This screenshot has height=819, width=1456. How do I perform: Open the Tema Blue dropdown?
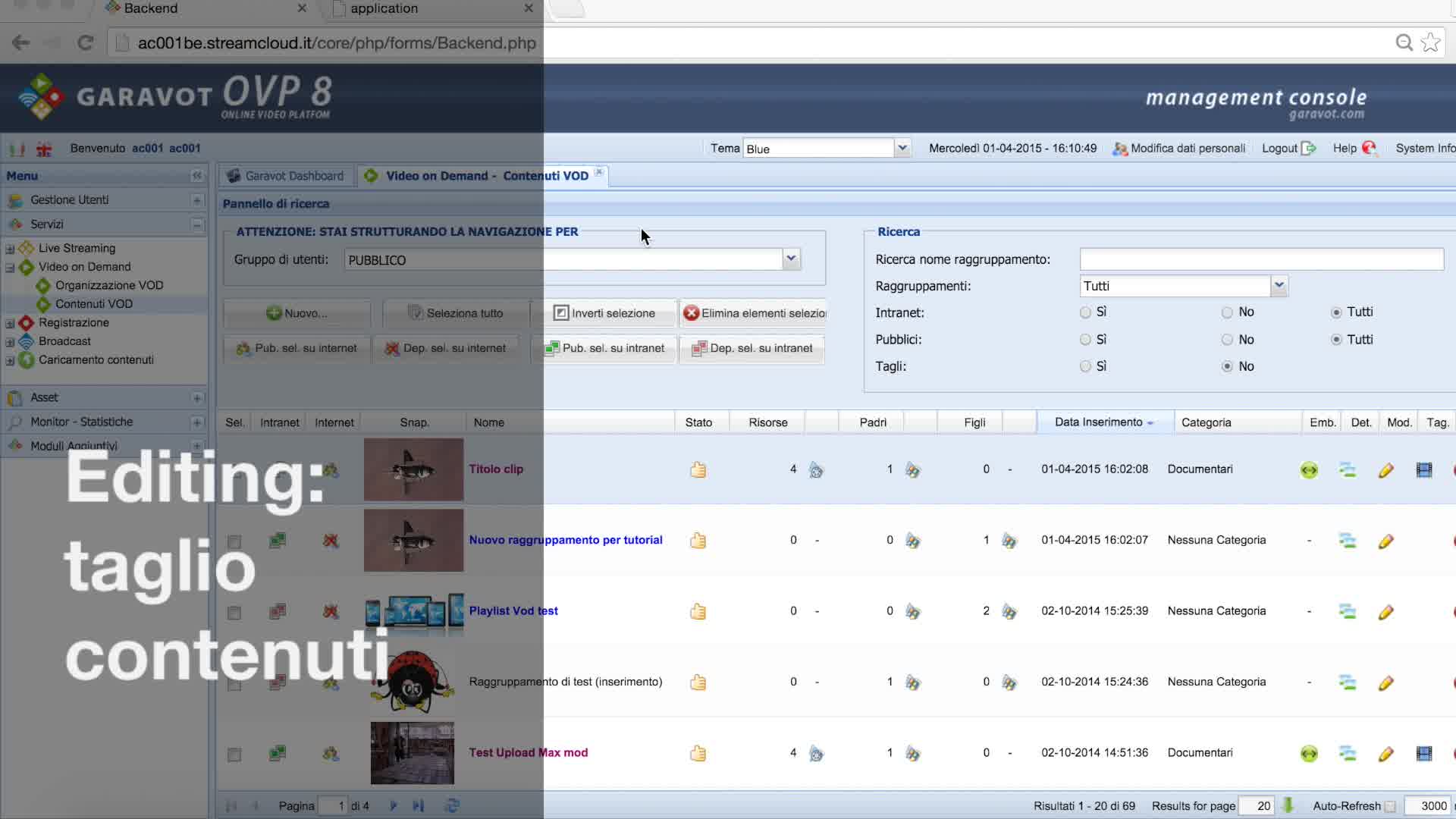click(x=902, y=149)
